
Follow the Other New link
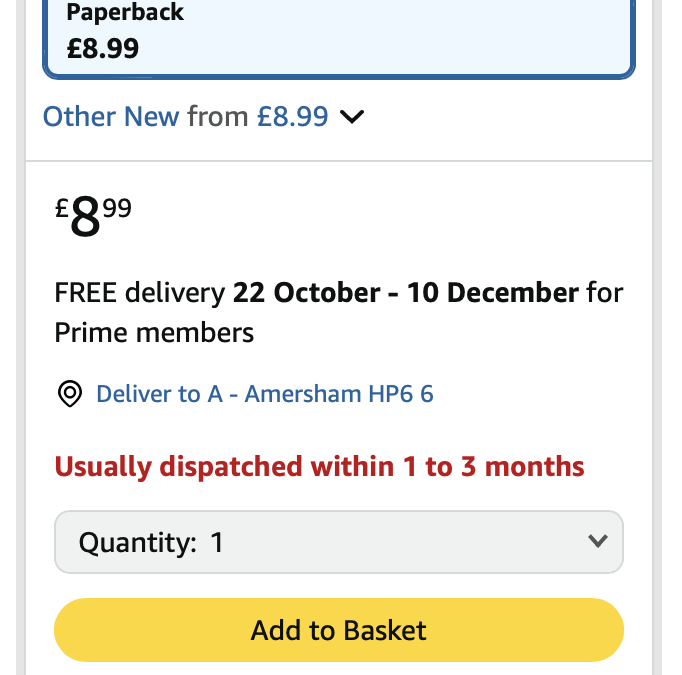click(x=111, y=117)
